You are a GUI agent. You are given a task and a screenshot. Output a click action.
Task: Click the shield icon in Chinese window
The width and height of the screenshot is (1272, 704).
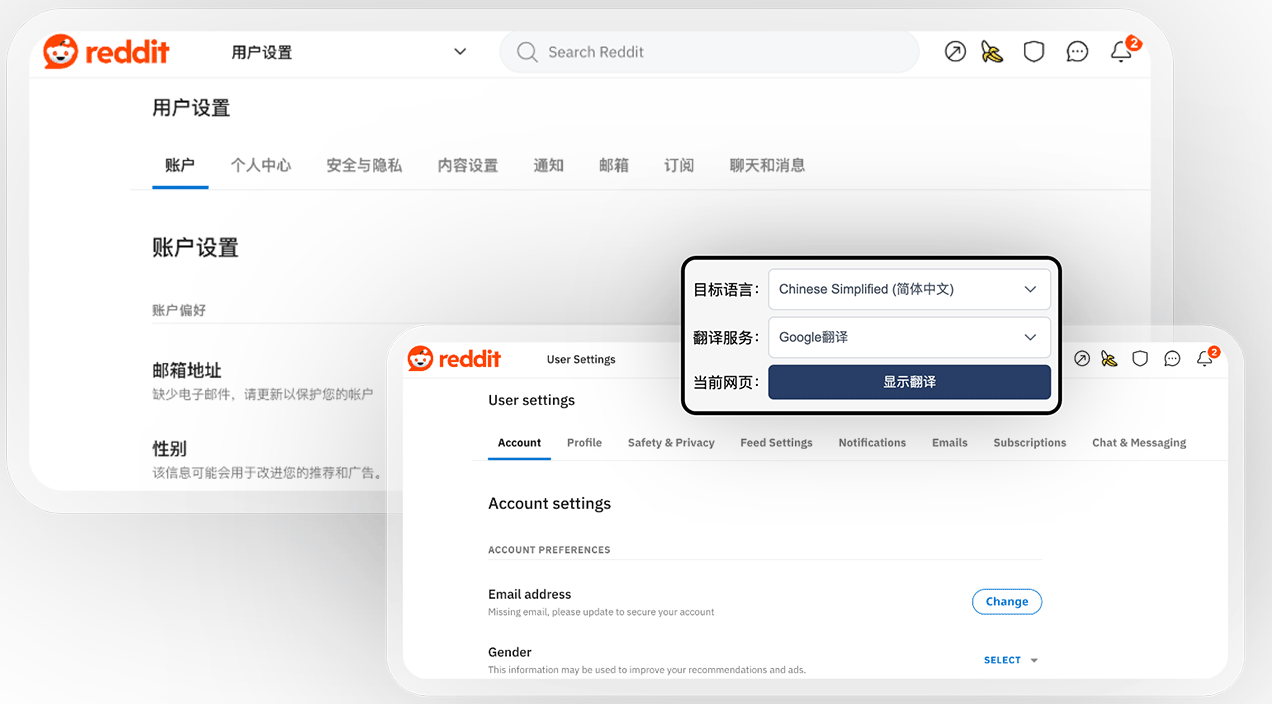click(1034, 52)
